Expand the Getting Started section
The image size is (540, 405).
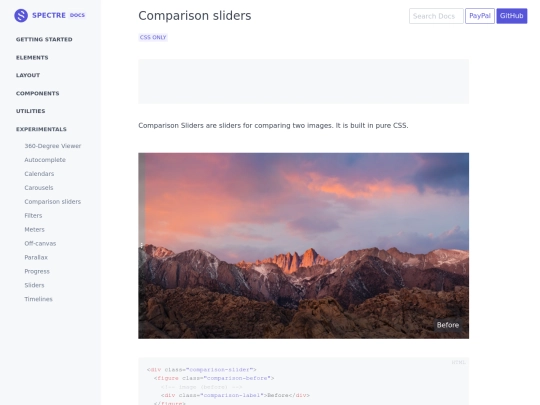pos(44,39)
